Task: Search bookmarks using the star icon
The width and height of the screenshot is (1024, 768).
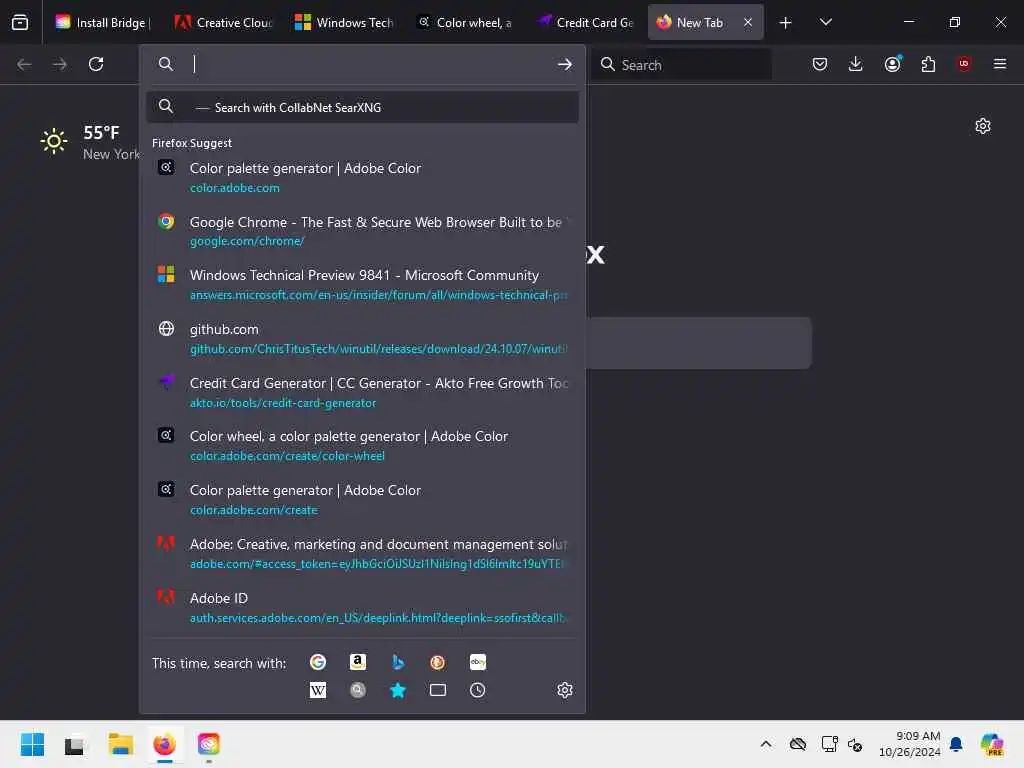Action: tap(398, 690)
